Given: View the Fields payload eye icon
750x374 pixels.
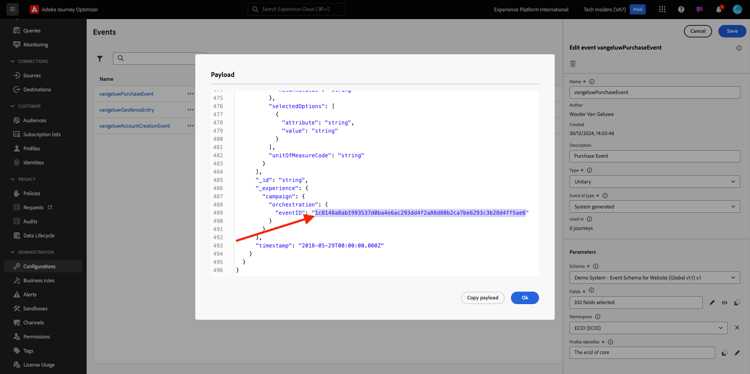Looking at the screenshot, I should 725,302.
